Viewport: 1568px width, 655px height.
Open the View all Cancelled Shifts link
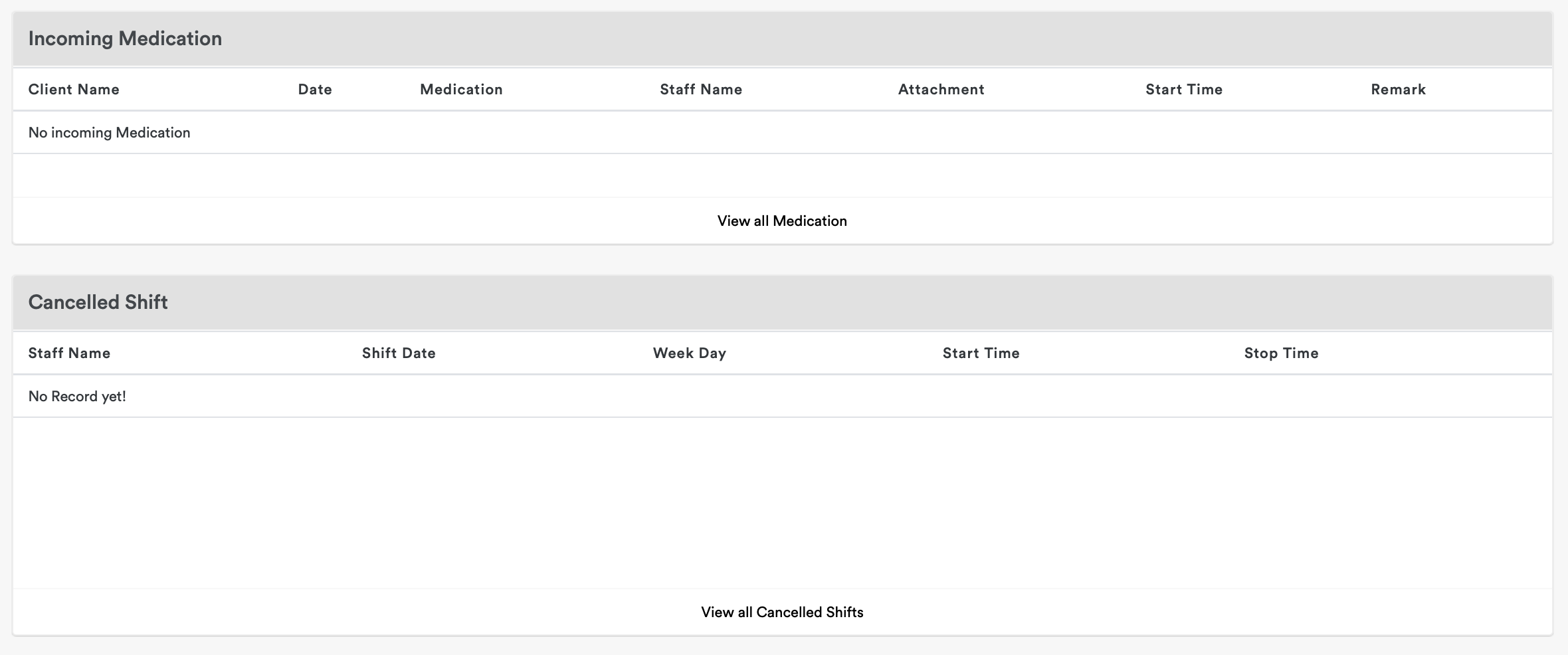point(782,612)
